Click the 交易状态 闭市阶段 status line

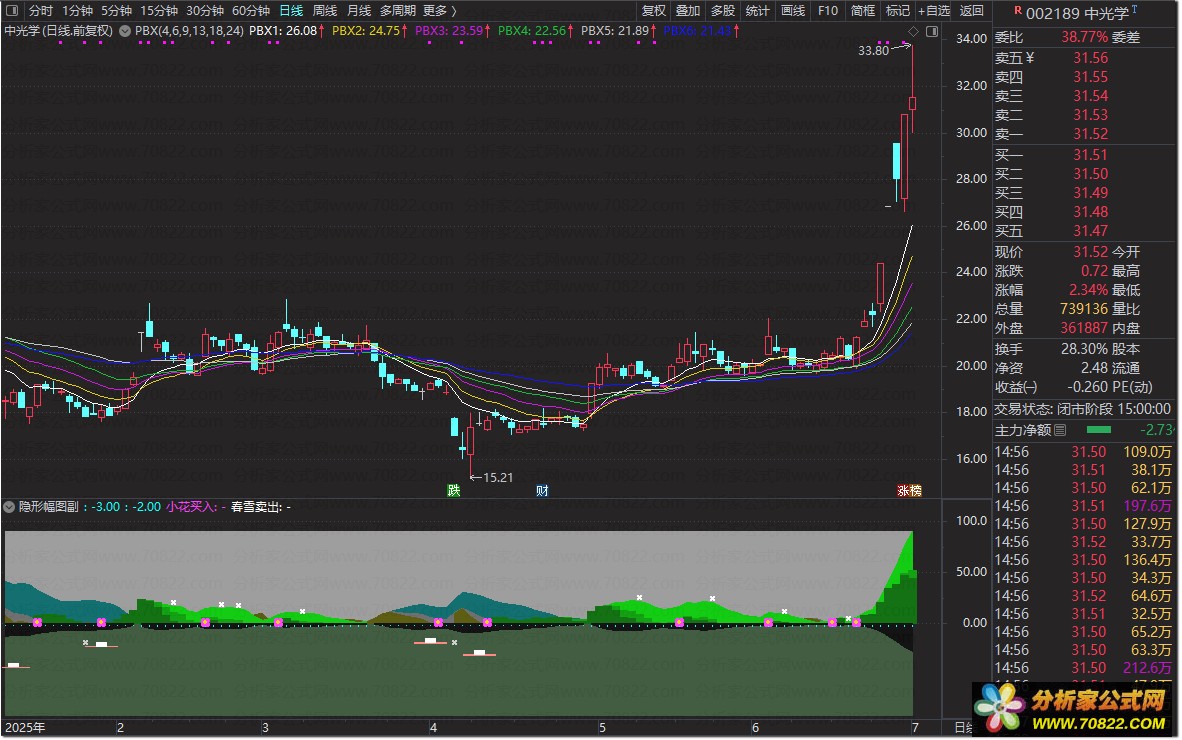(1082, 409)
